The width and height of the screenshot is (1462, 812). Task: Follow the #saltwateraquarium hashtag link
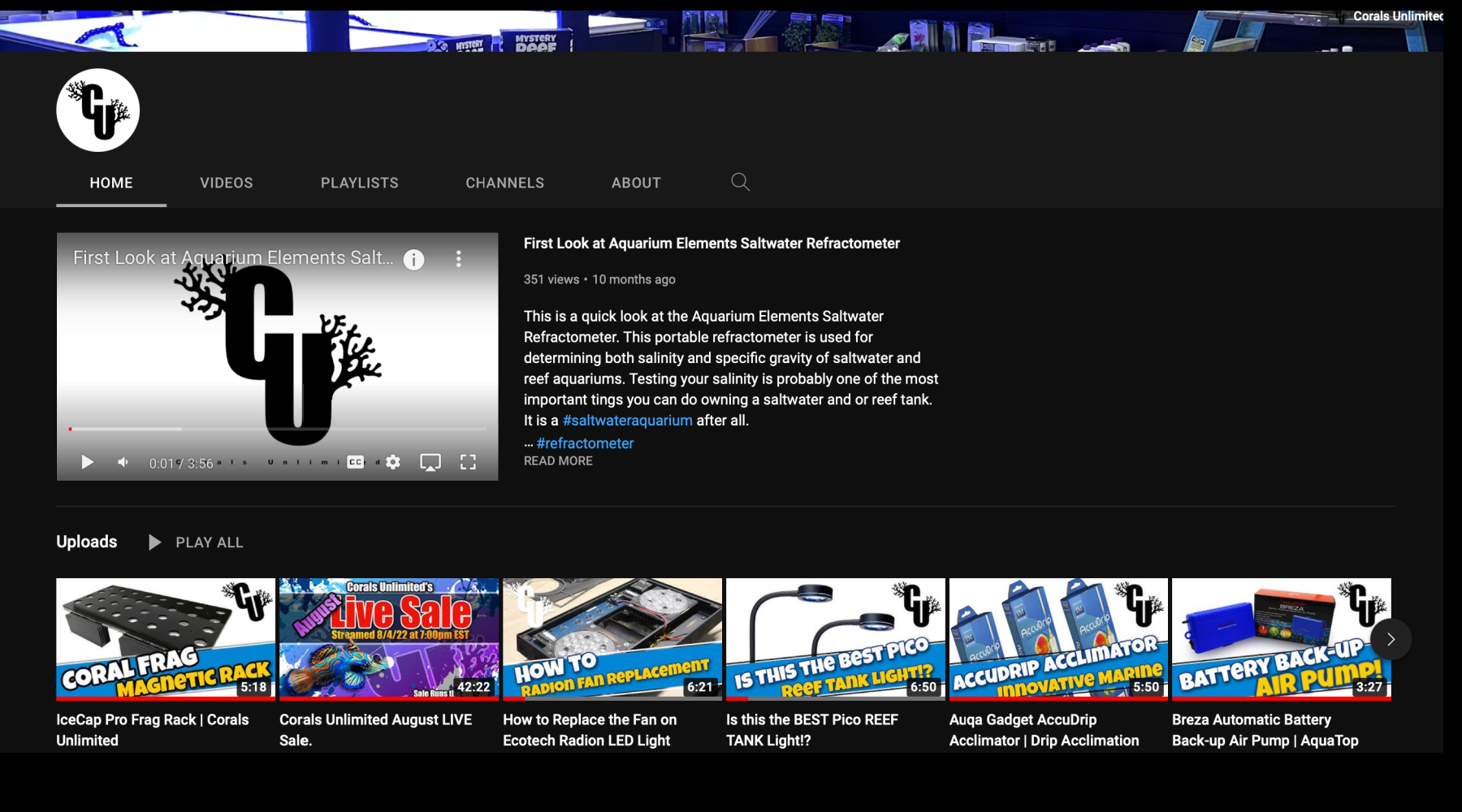click(627, 421)
